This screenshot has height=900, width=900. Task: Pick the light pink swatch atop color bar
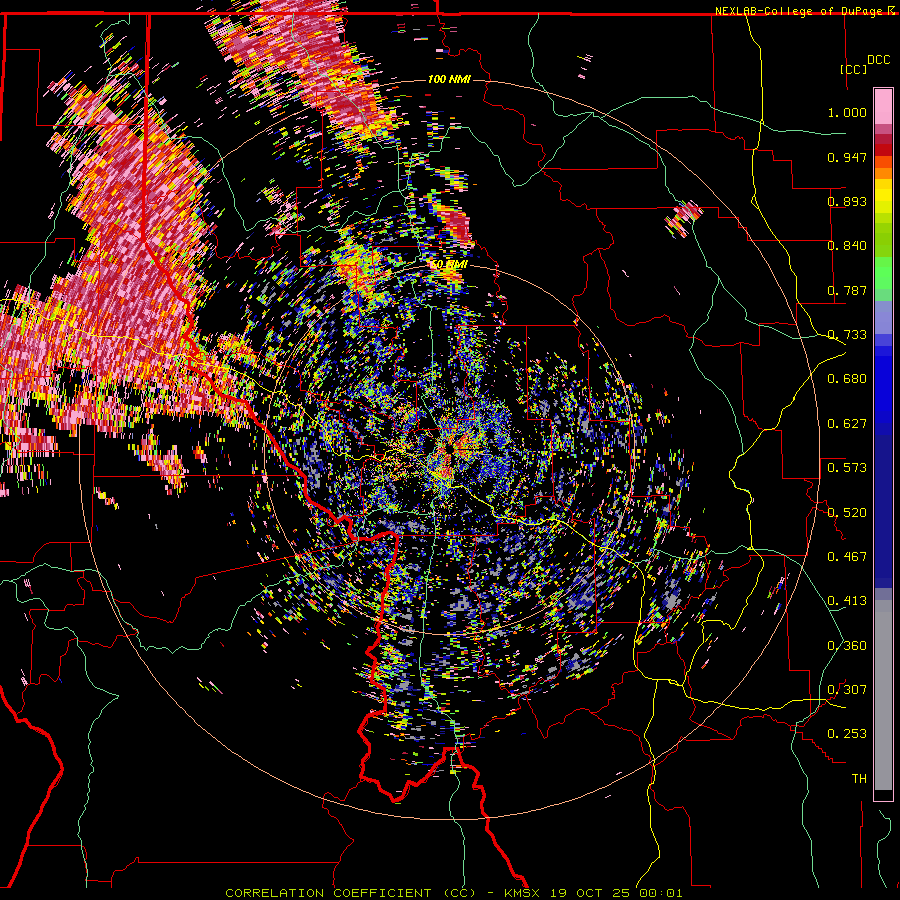883,106
